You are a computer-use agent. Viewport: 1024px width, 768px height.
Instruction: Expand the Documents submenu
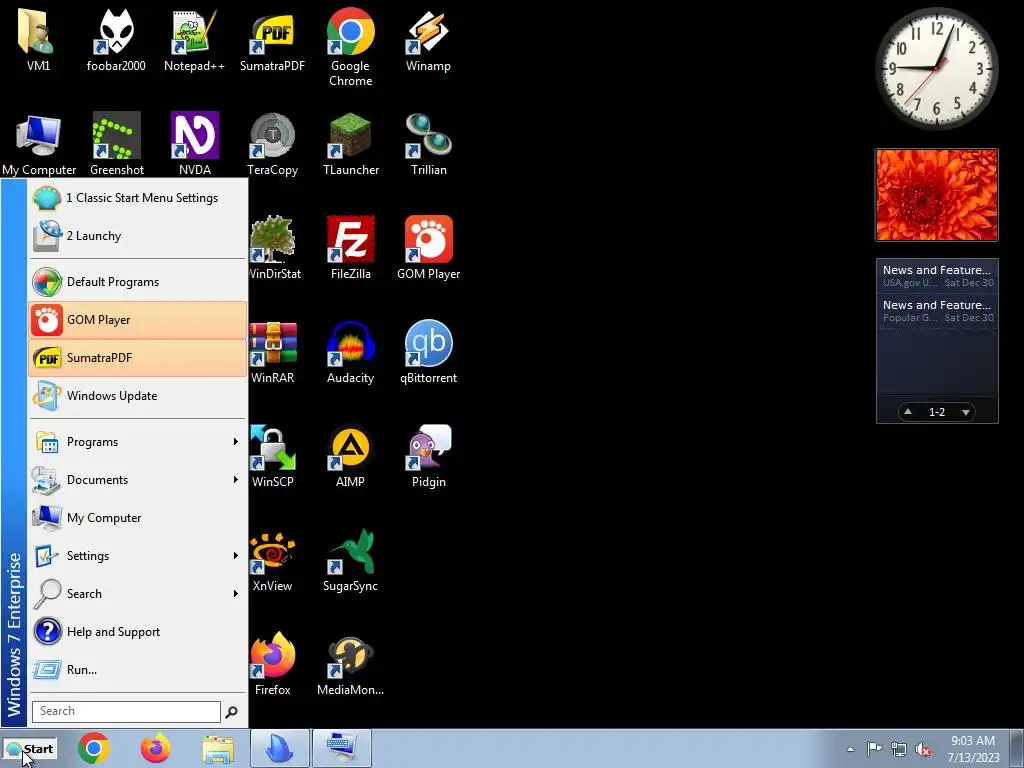click(x=138, y=479)
